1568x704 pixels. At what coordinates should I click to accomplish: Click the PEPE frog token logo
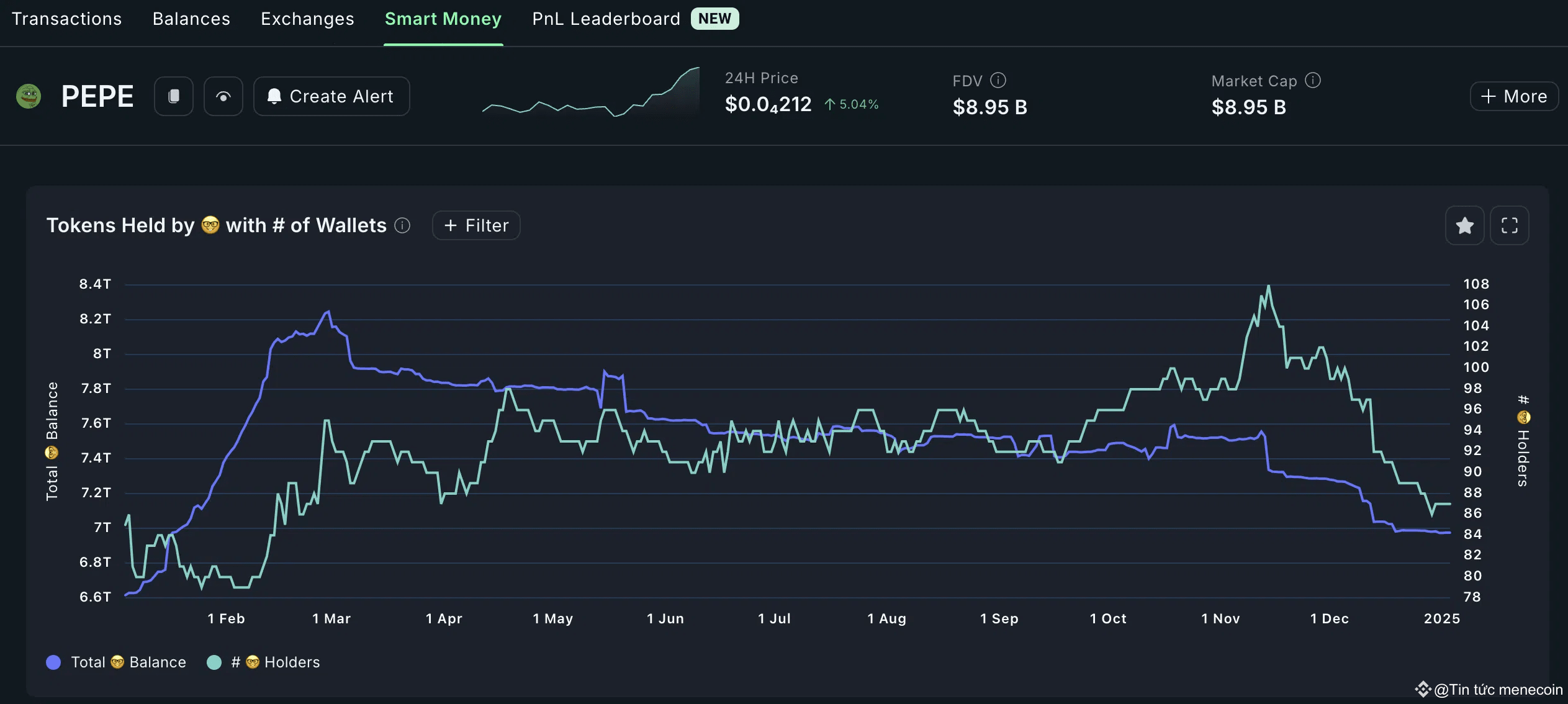point(29,96)
